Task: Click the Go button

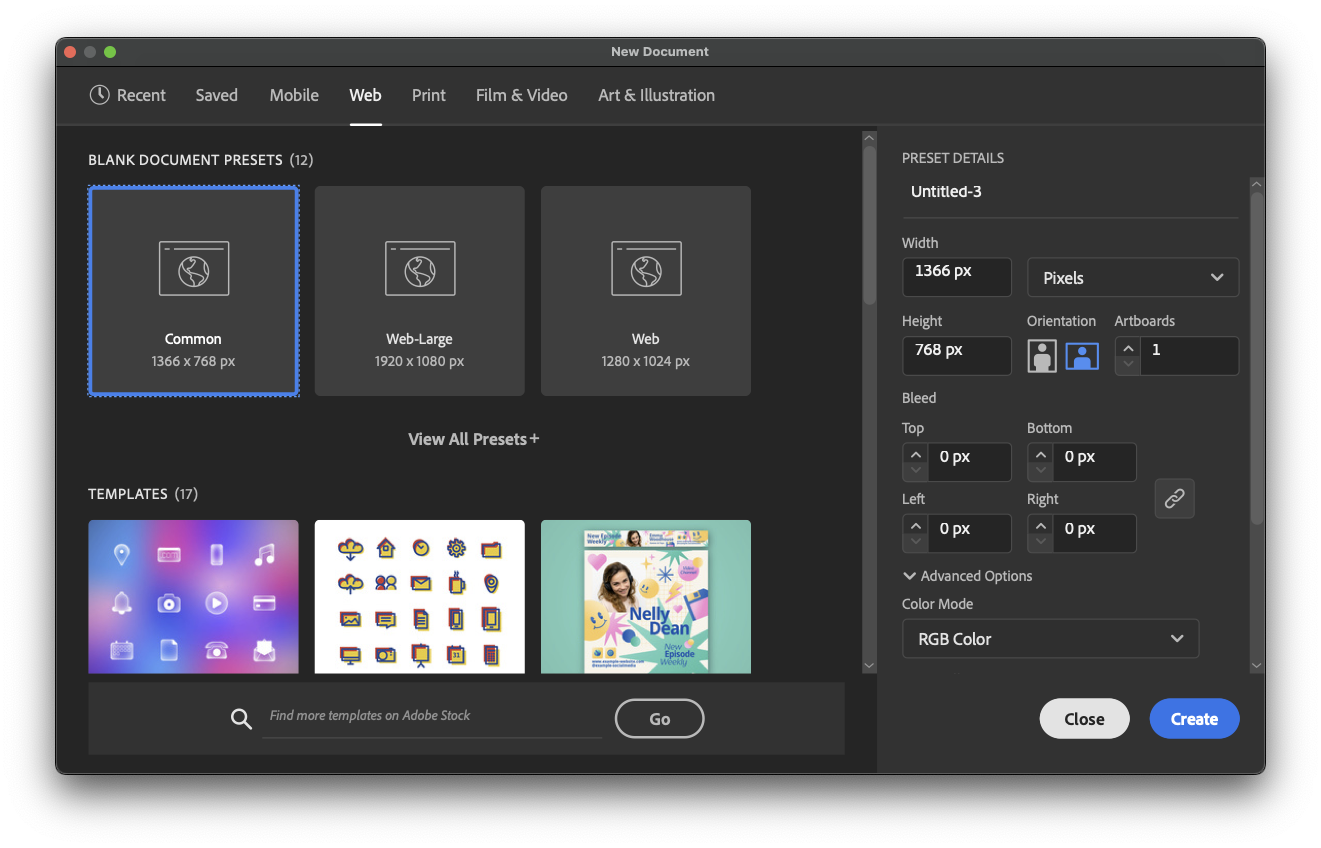Action: pos(659,719)
